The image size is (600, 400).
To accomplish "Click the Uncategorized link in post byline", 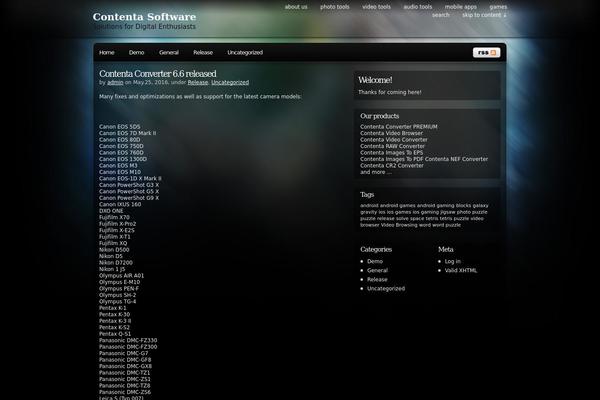I will click(230, 82).
